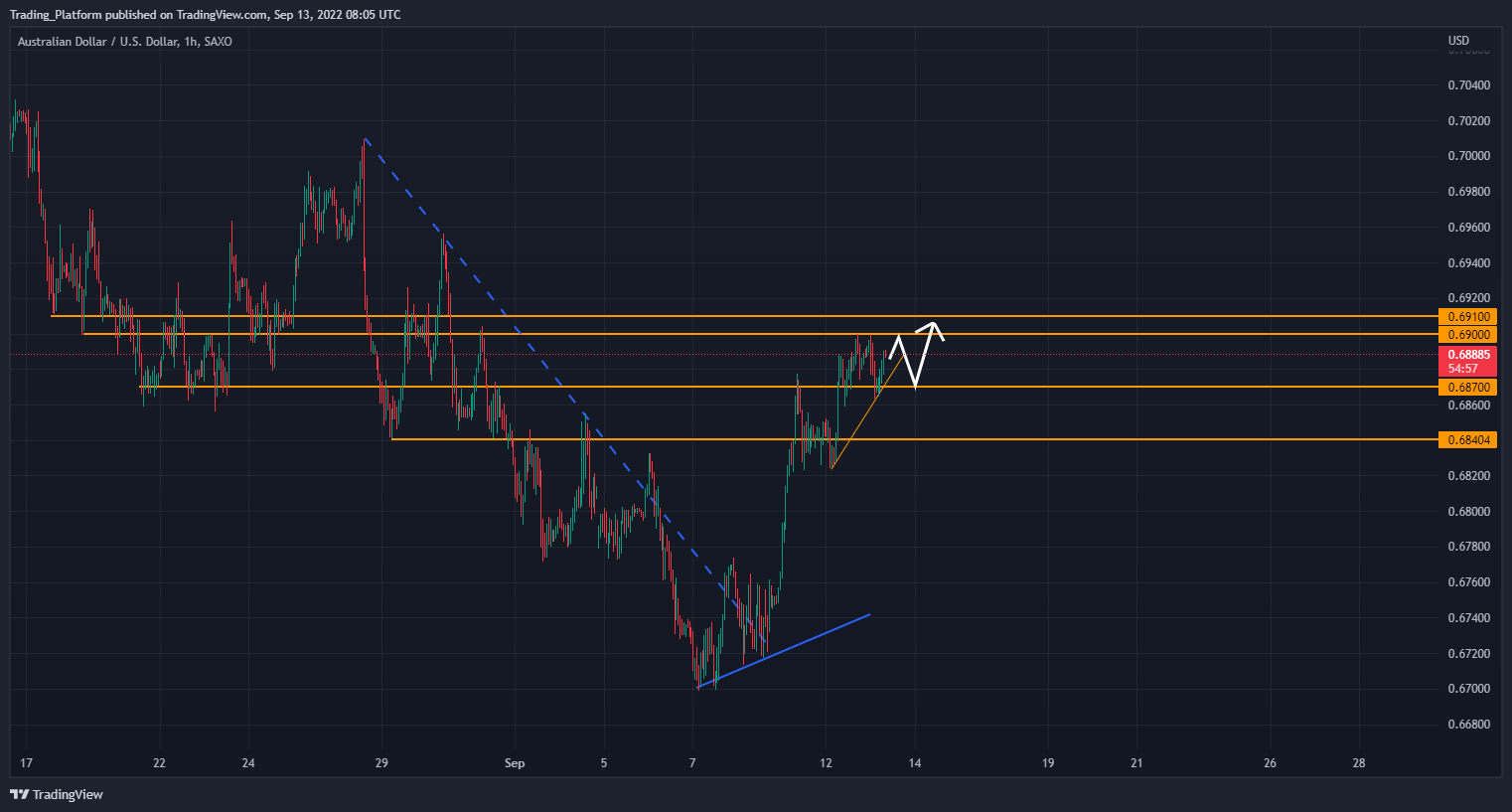Click the 0.68200 price axis value

pyautogui.click(x=1468, y=476)
